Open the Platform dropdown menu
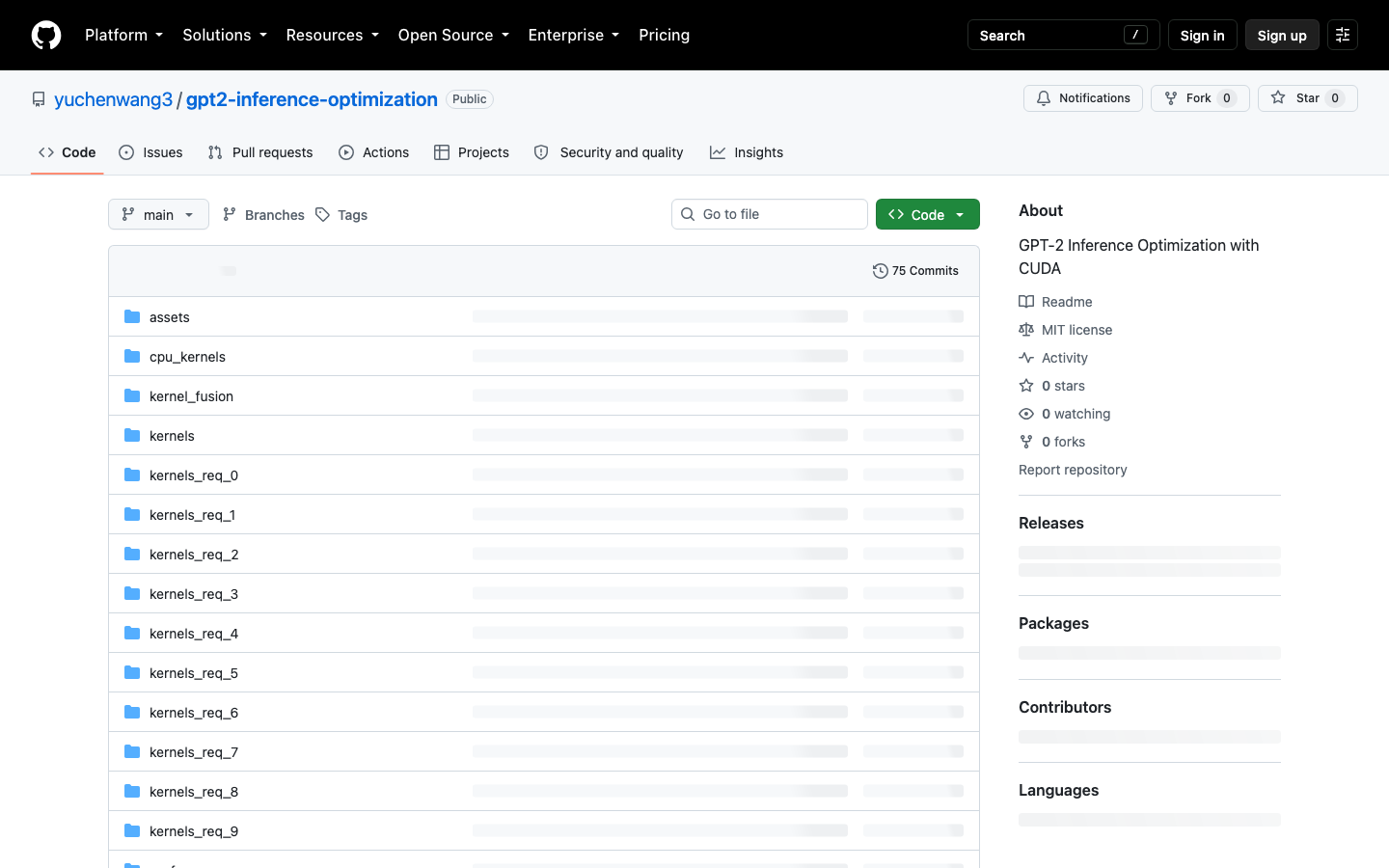The image size is (1389, 868). [x=123, y=35]
